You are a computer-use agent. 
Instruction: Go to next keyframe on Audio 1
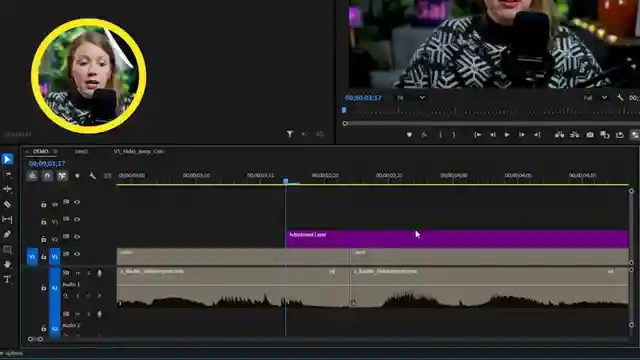(x=99, y=296)
